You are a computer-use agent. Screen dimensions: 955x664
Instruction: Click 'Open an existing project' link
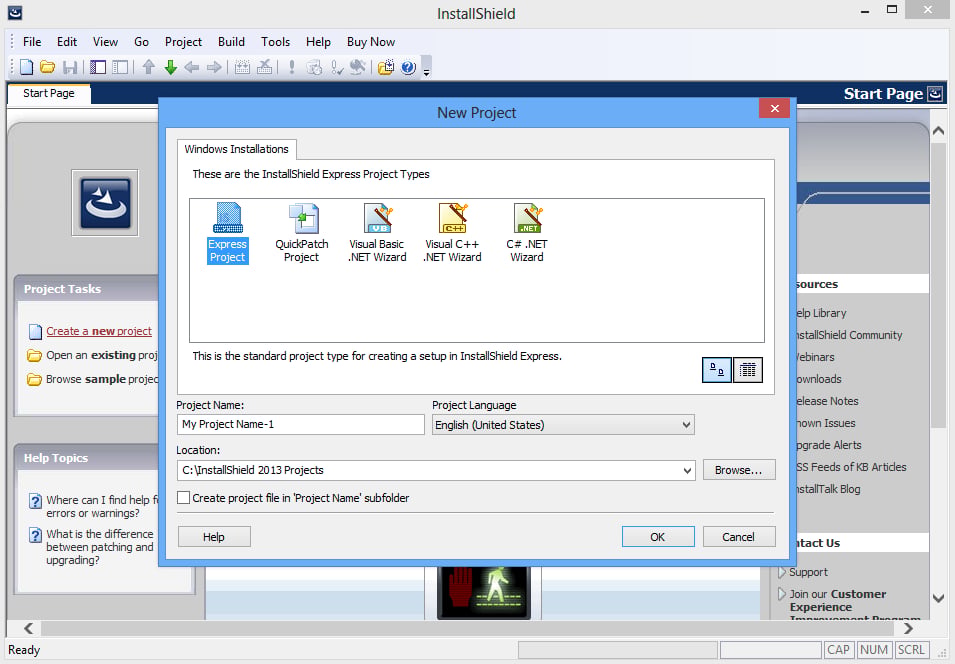(x=102, y=355)
